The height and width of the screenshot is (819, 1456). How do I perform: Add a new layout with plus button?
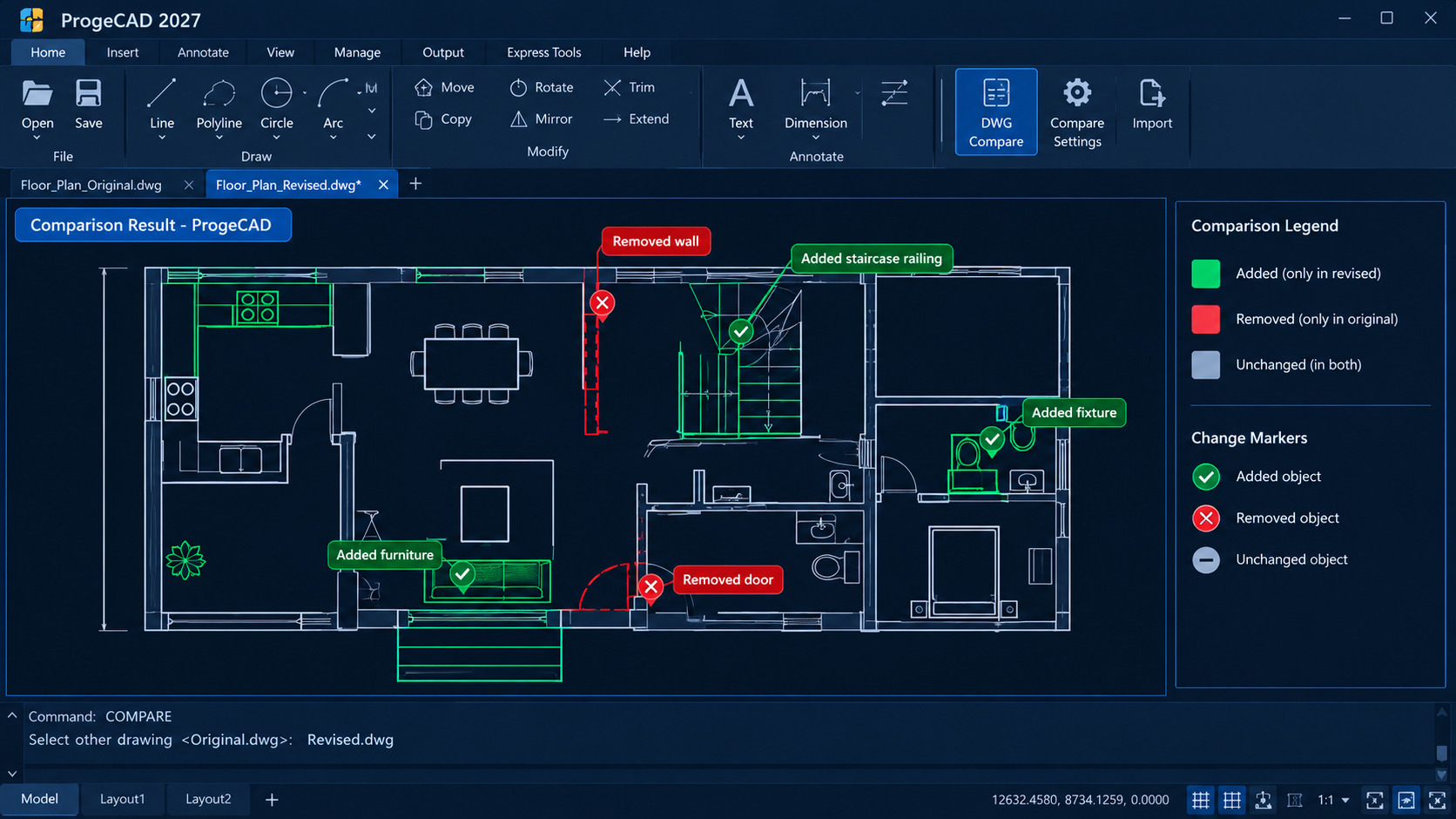click(x=272, y=799)
